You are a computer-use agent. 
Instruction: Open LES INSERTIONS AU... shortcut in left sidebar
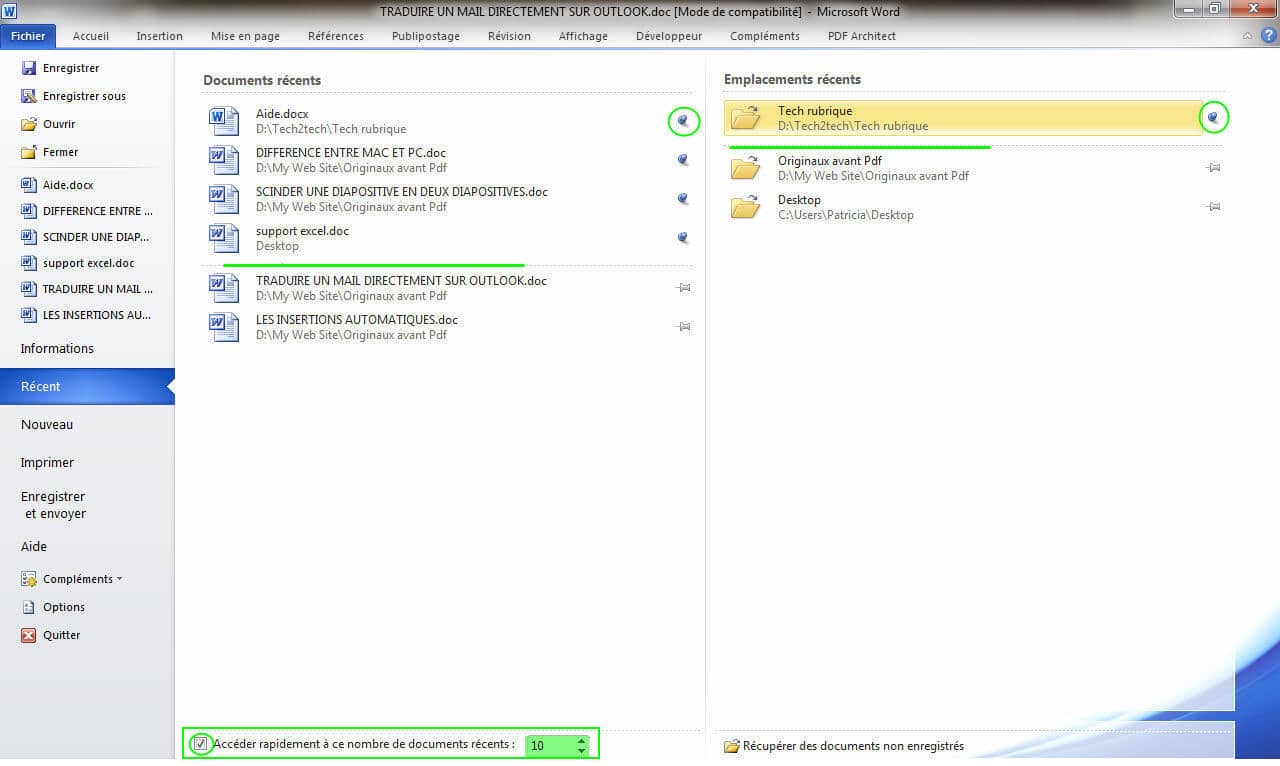(86, 315)
